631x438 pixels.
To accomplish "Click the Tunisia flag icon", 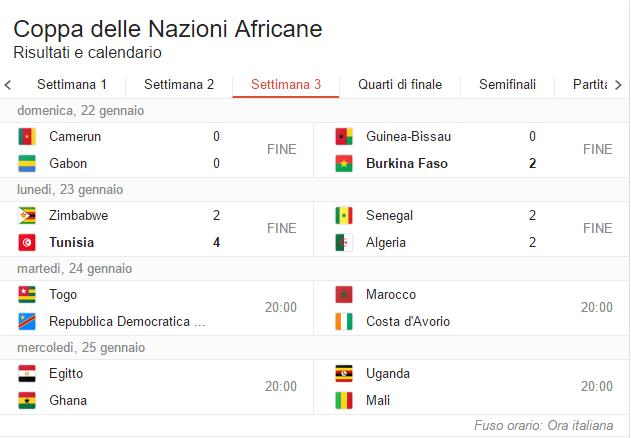I will coord(27,243).
